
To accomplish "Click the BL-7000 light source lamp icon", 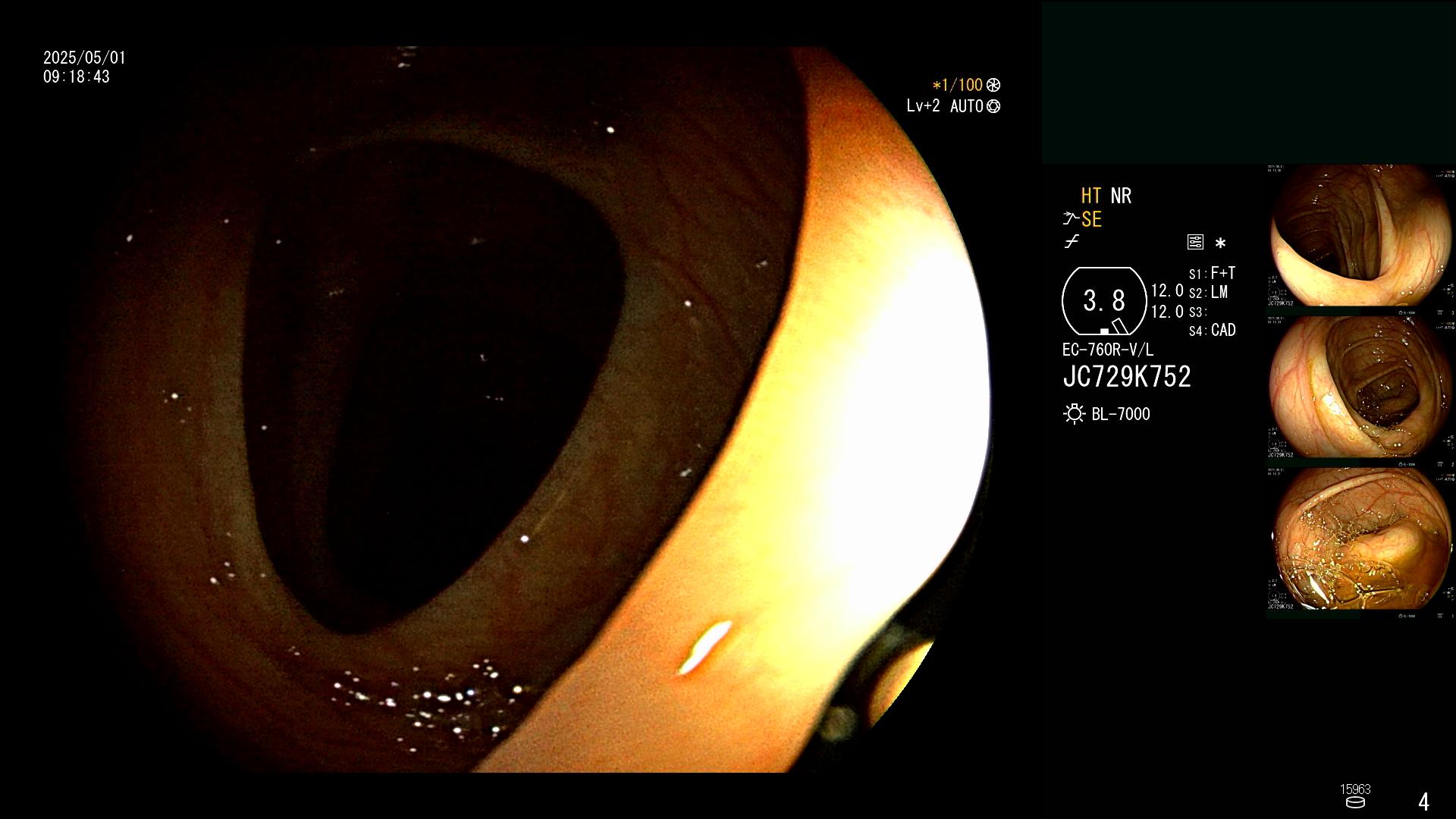I will [1074, 413].
